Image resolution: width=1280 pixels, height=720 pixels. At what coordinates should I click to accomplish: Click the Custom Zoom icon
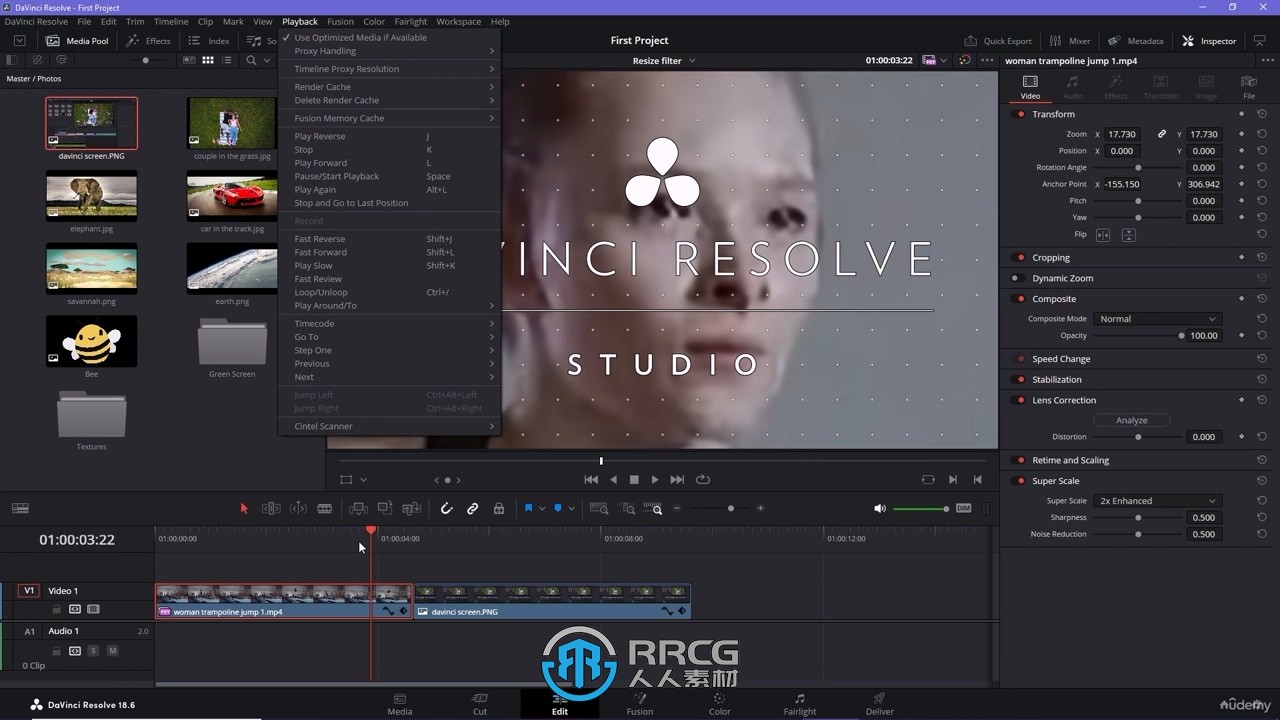[x=653, y=508]
